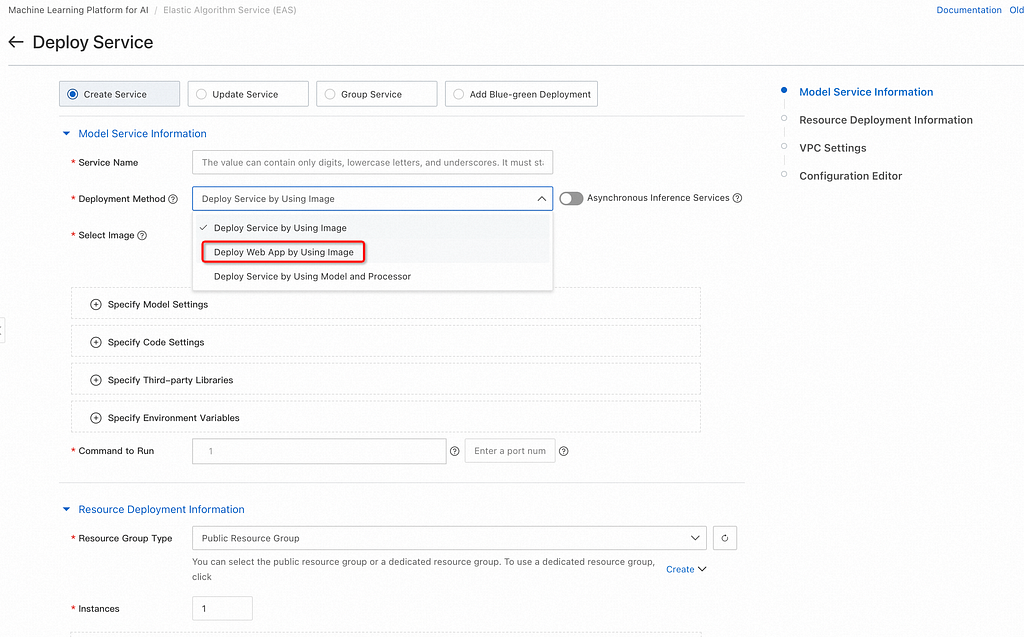Click plus icon of Specify Environment Variables
Viewport: 1024px width, 637px height.
[x=96, y=418]
